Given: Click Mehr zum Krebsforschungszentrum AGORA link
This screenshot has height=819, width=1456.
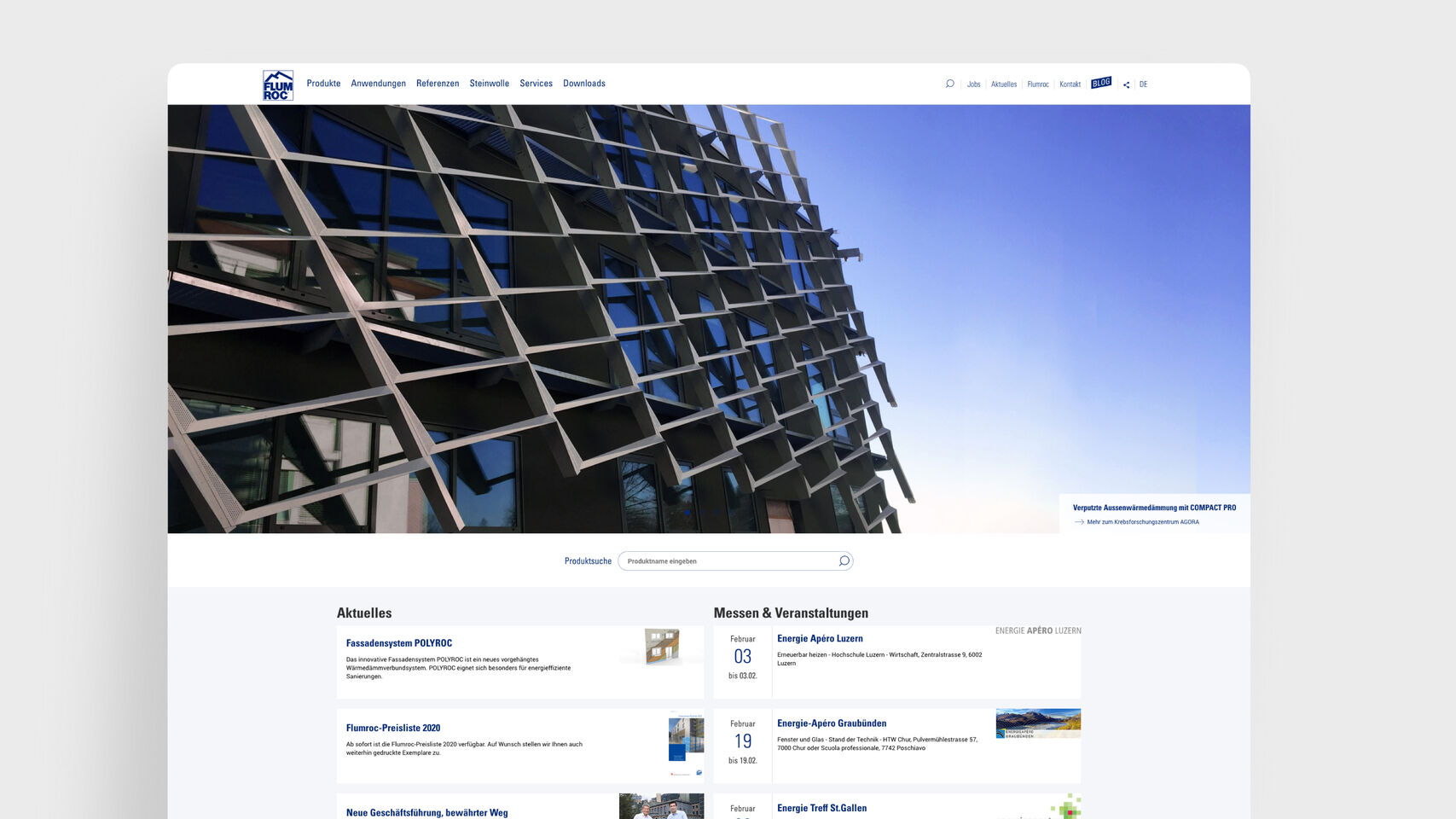Looking at the screenshot, I should click(1142, 522).
